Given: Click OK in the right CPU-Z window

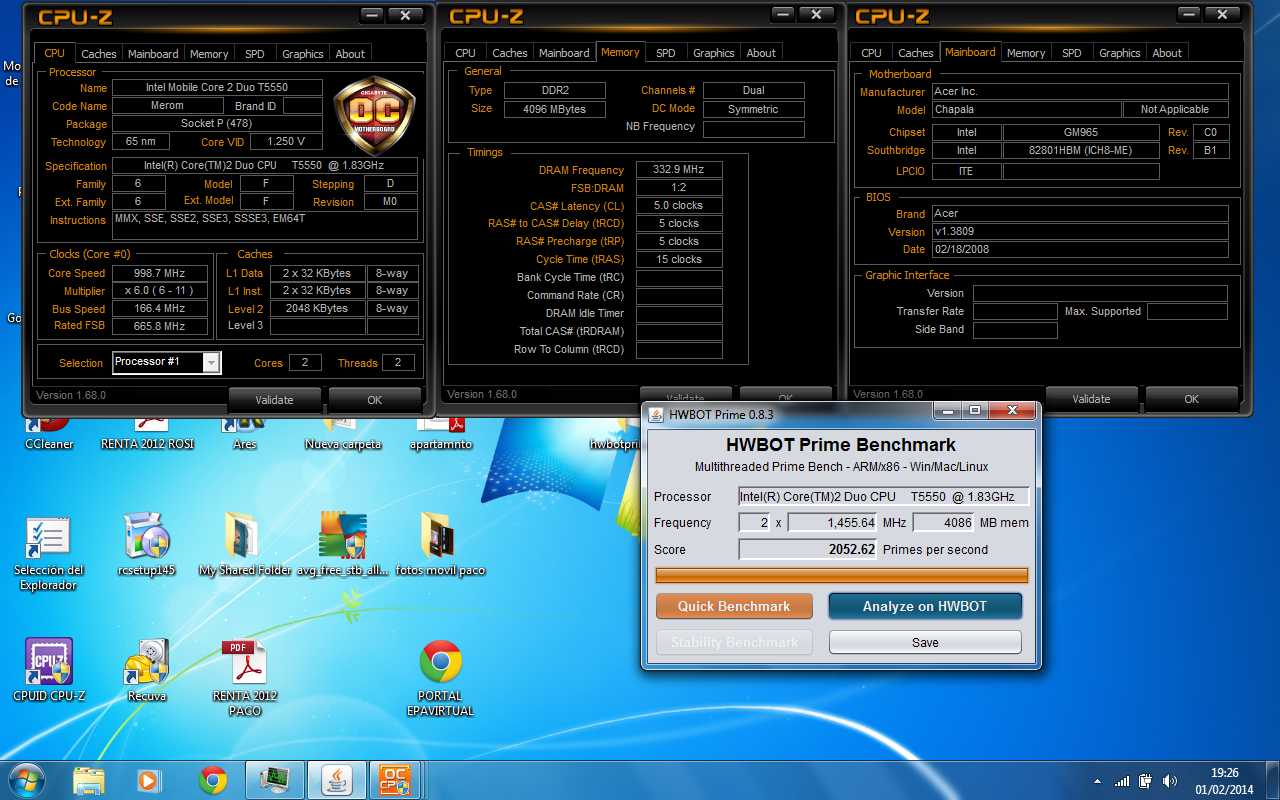Looking at the screenshot, I should 1191,399.
